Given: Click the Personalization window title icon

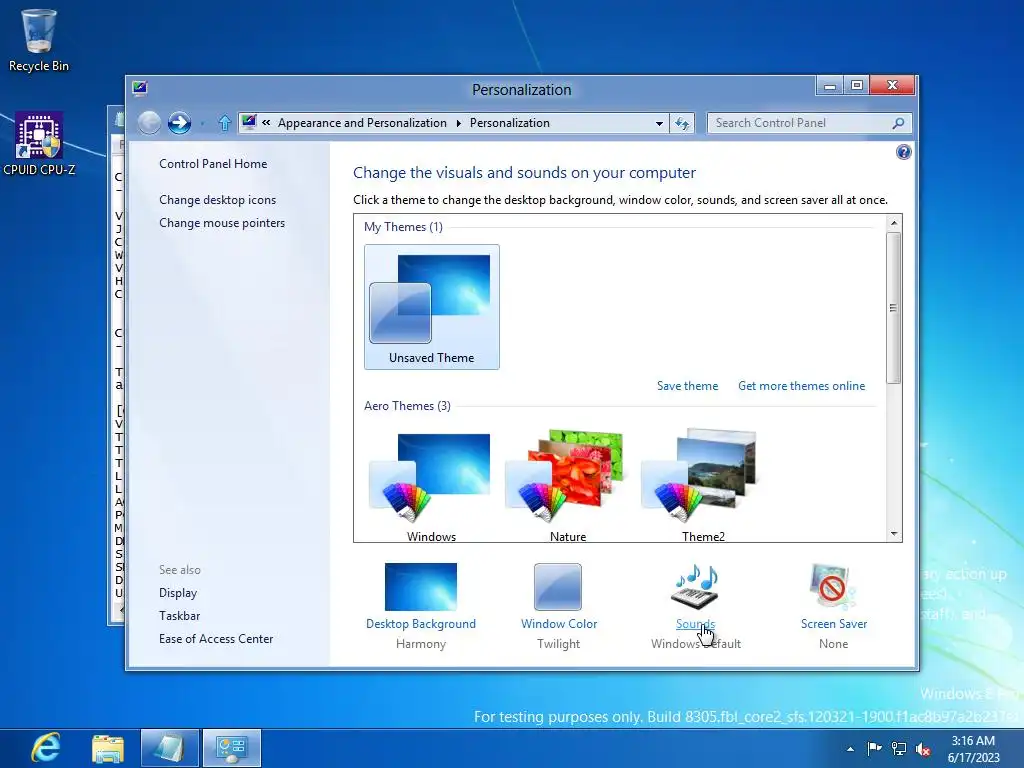Looking at the screenshot, I should point(140,88).
